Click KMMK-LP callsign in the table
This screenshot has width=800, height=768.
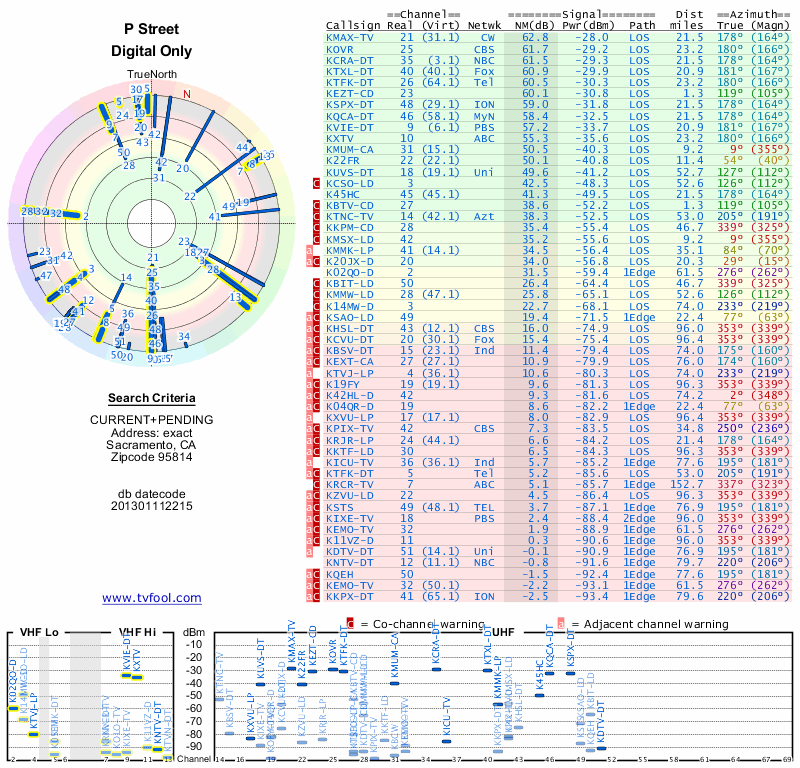pyautogui.click(x=349, y=251)
